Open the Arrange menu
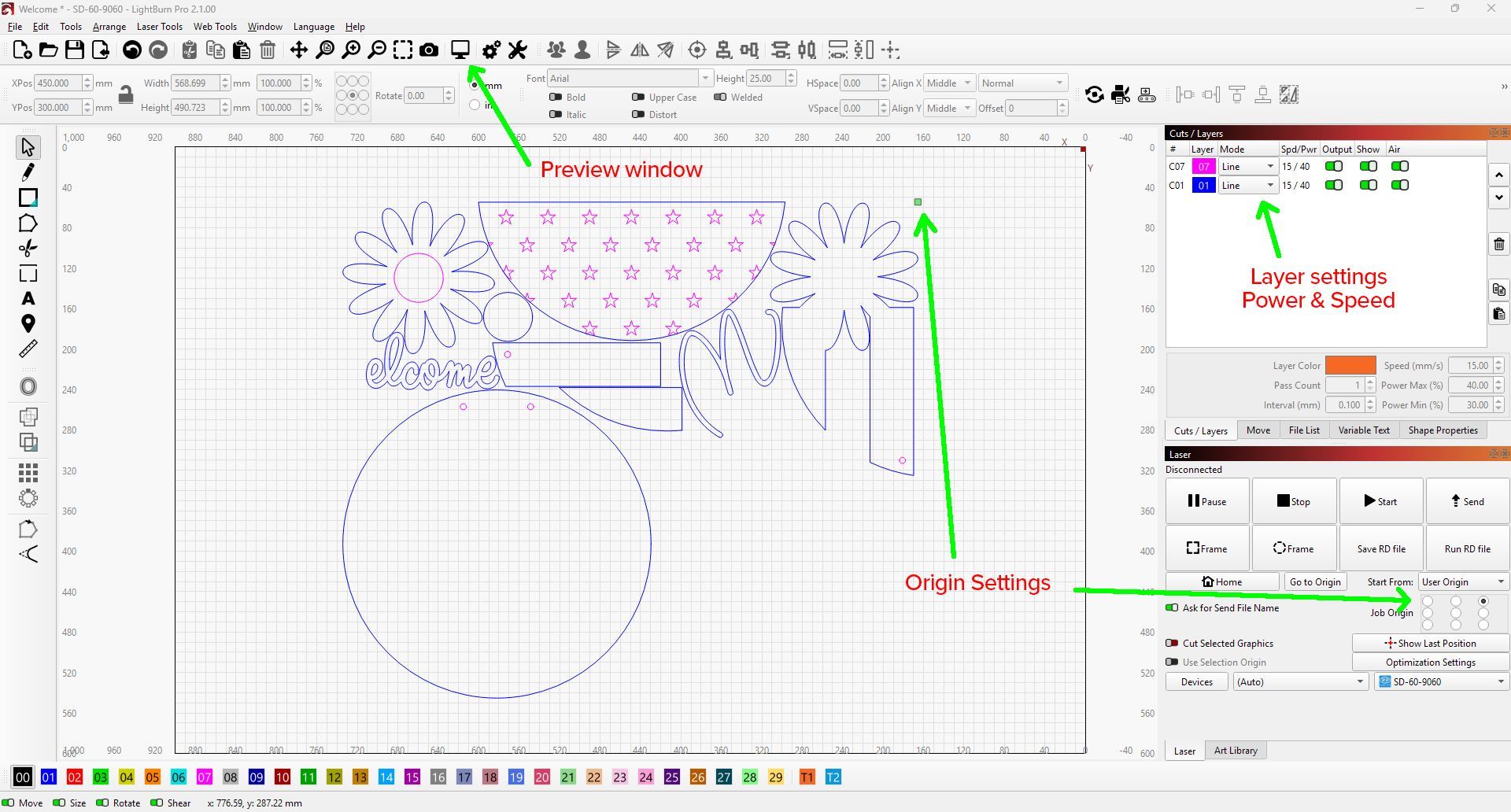The image size is (1511, 812). (109, 26)
